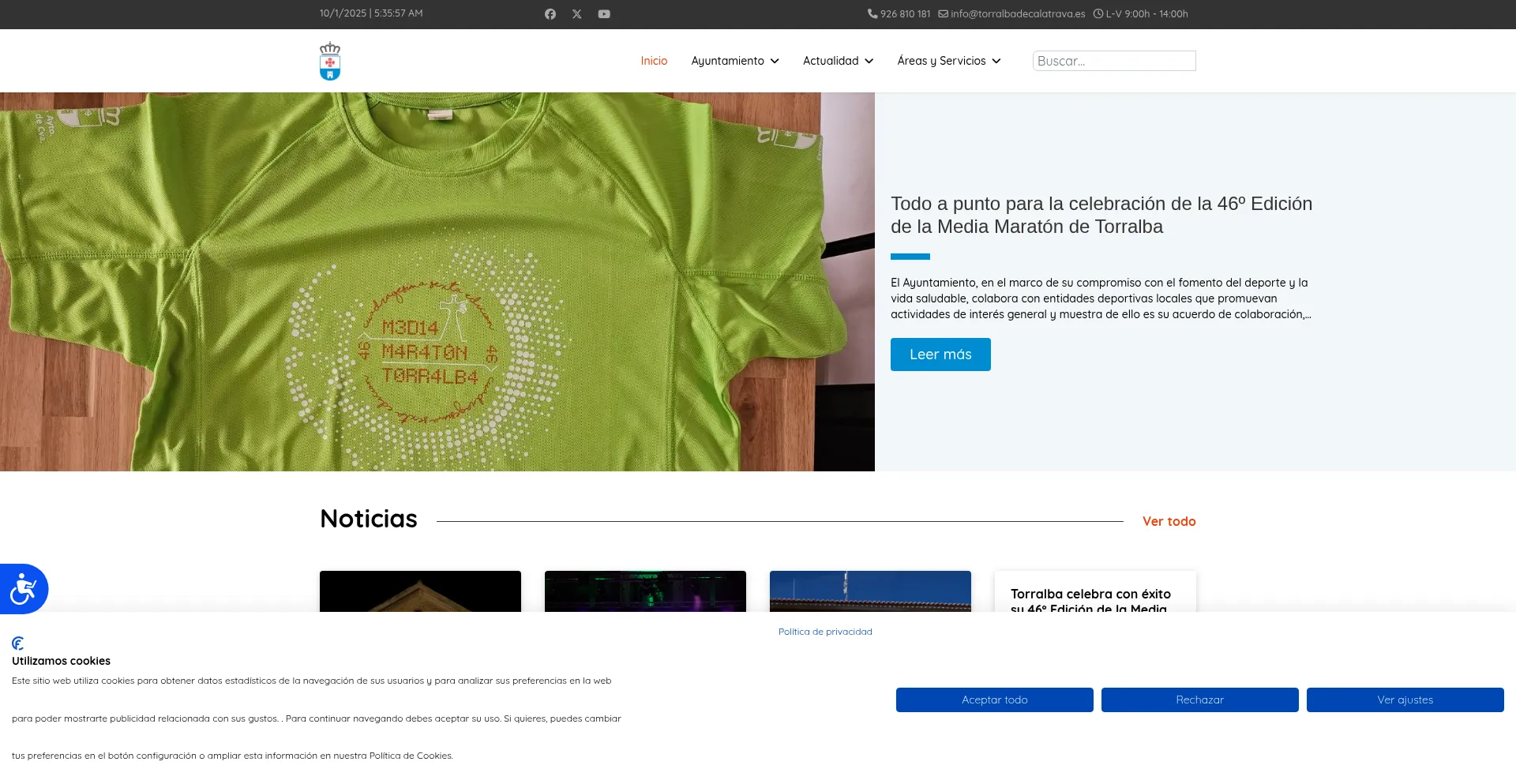Go to the Inicio menu item
The height and width of the screenshot is (784, 1516).
pyautogui.click(x=654, y=61)
